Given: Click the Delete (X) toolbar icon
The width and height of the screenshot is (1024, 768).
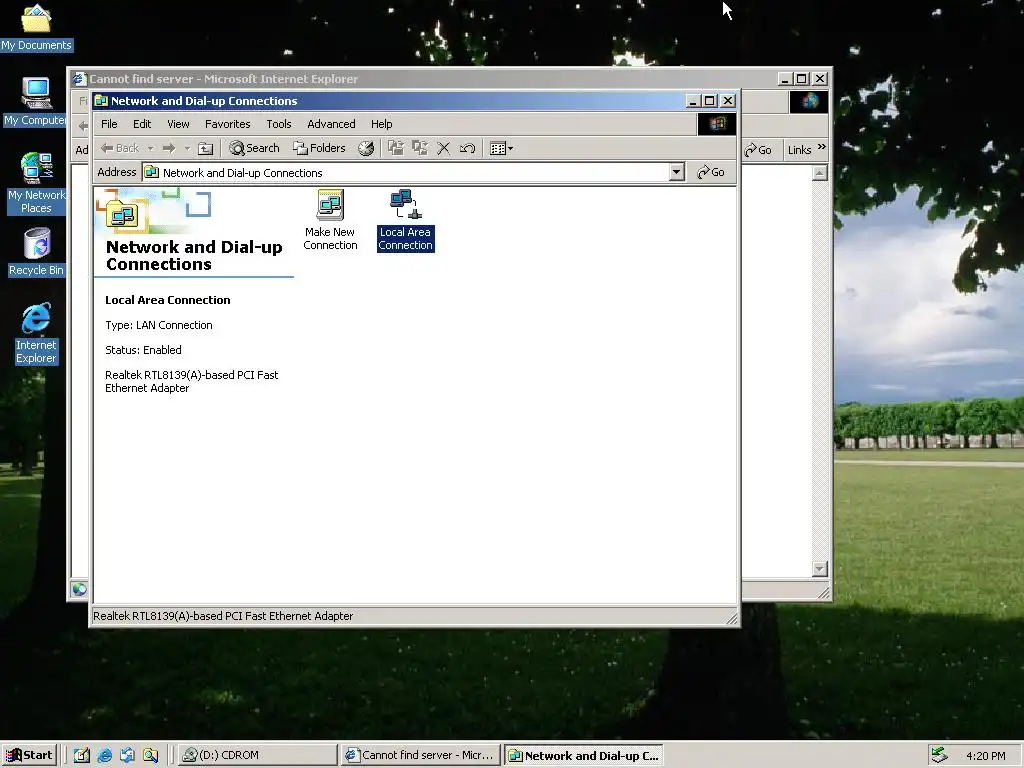Looking at the screenshot, I should coord(443,148).
